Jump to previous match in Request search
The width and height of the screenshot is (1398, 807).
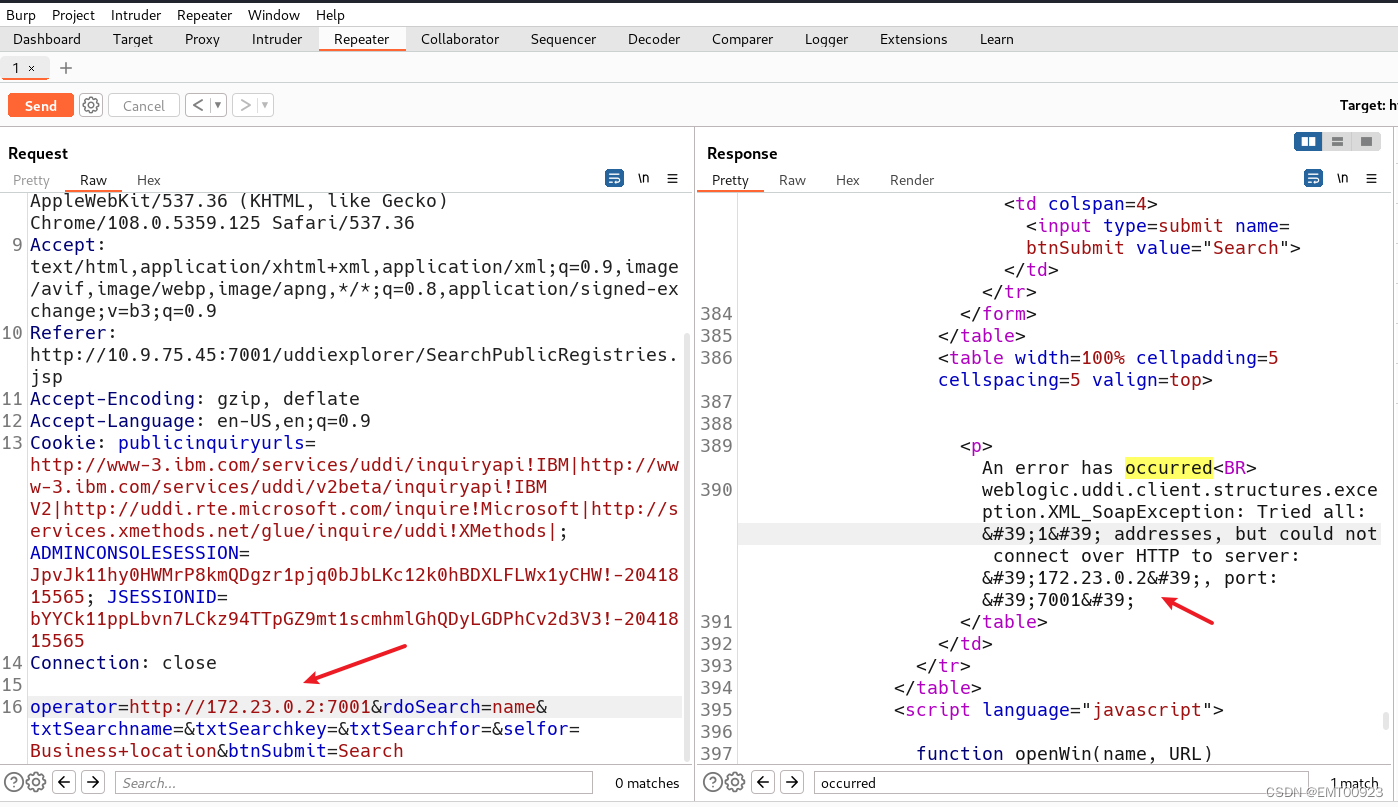click(63, 782)
